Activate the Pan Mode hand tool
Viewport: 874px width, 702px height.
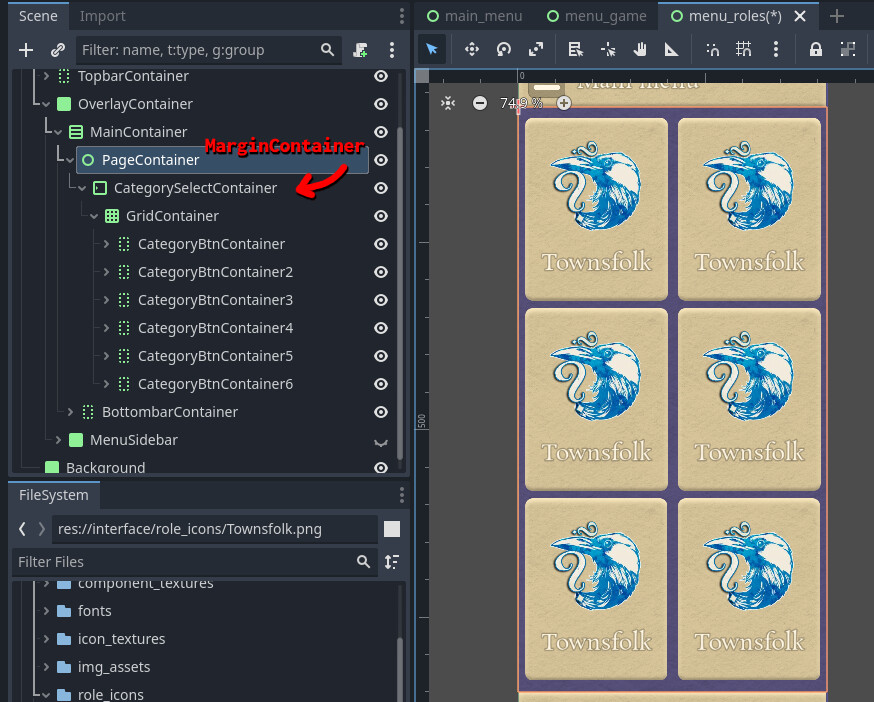pyautogui.click(x=640, y=49)
